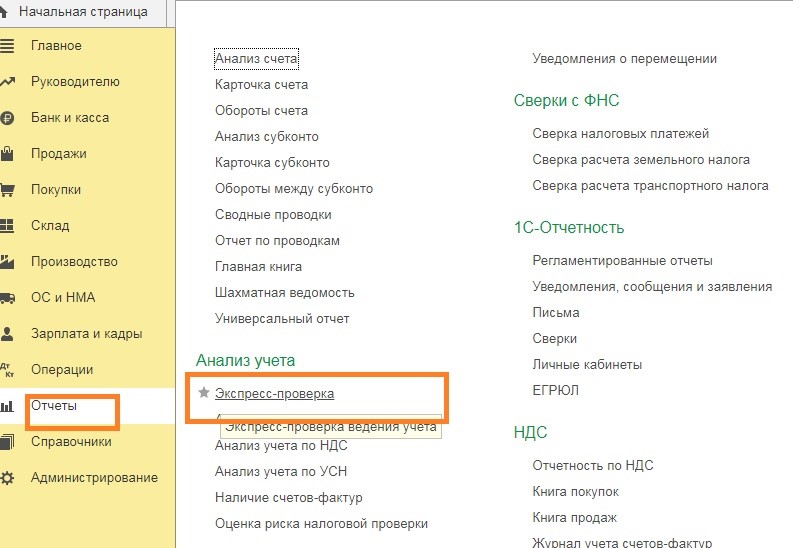
Task: Open the Администрирование section
Action: (95, 478)
